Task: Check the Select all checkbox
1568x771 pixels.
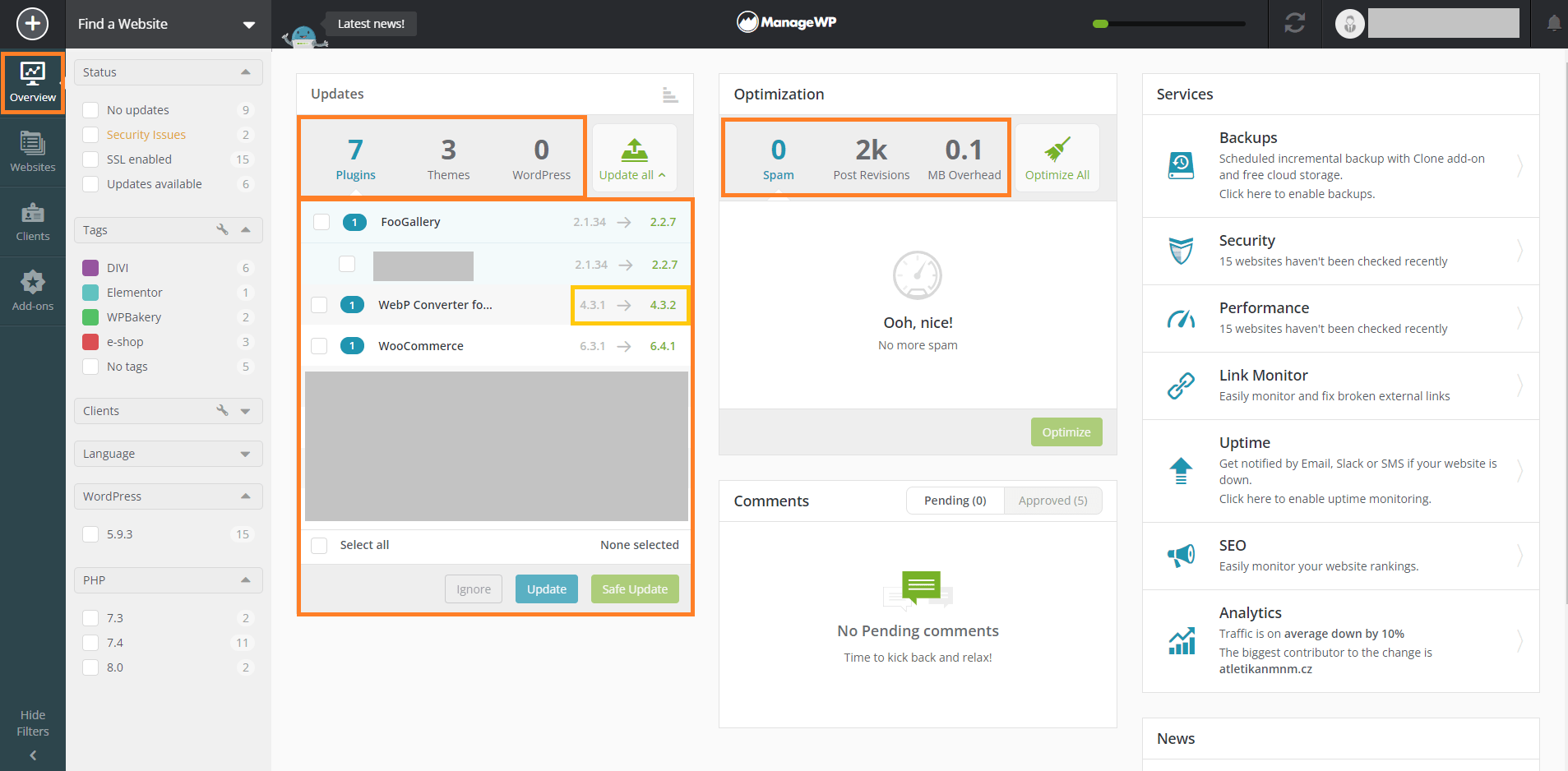Action: click(x=319, y=545)
